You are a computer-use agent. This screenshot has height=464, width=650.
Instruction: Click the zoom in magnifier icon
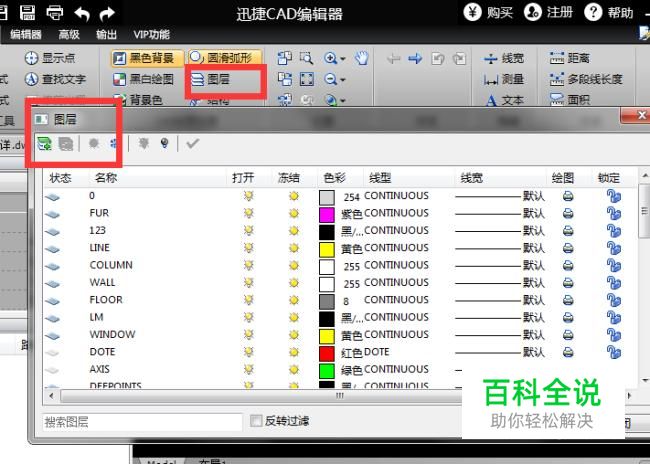click(331, 58)
